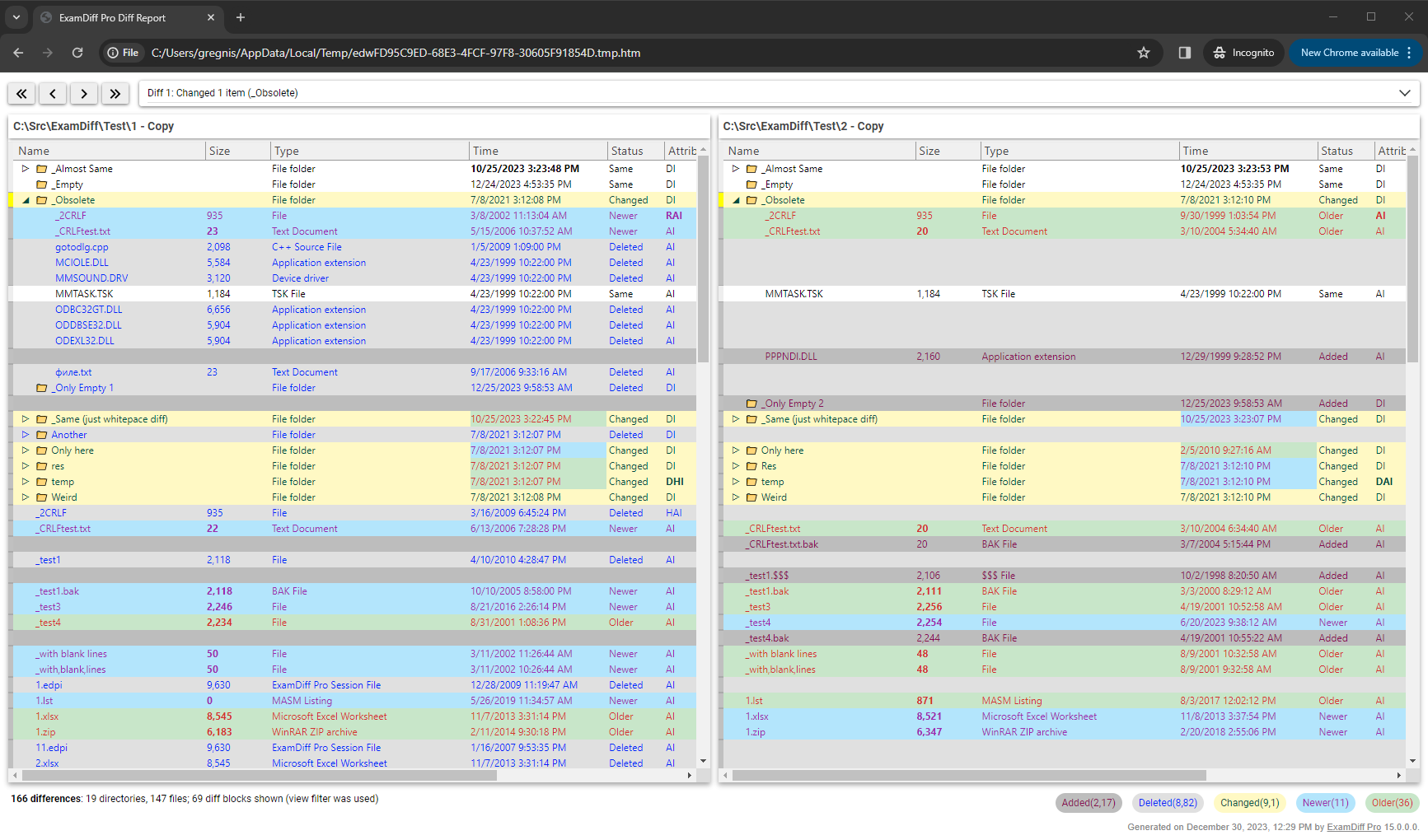1428x840 pixels.
Task: Reload the diff report page
Action: 77,53
